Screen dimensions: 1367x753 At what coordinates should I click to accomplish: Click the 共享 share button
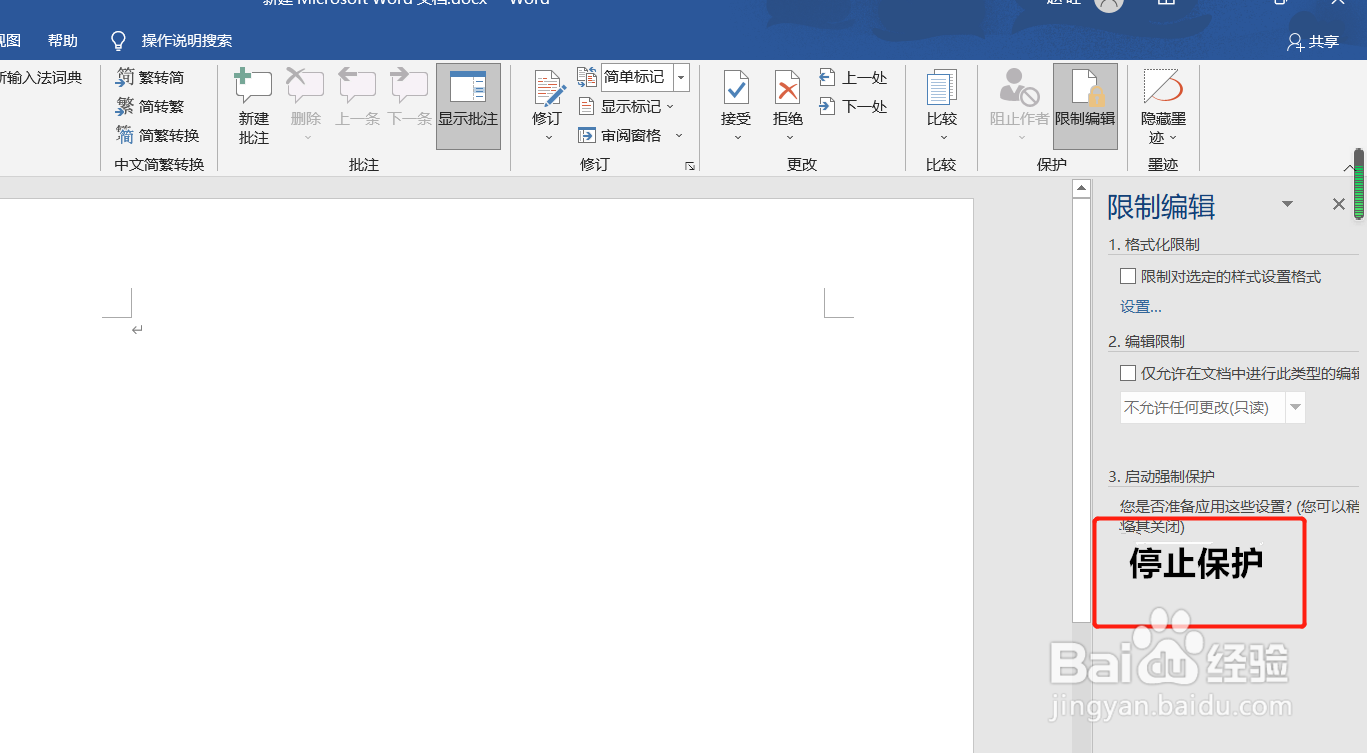coord(1312,41)
